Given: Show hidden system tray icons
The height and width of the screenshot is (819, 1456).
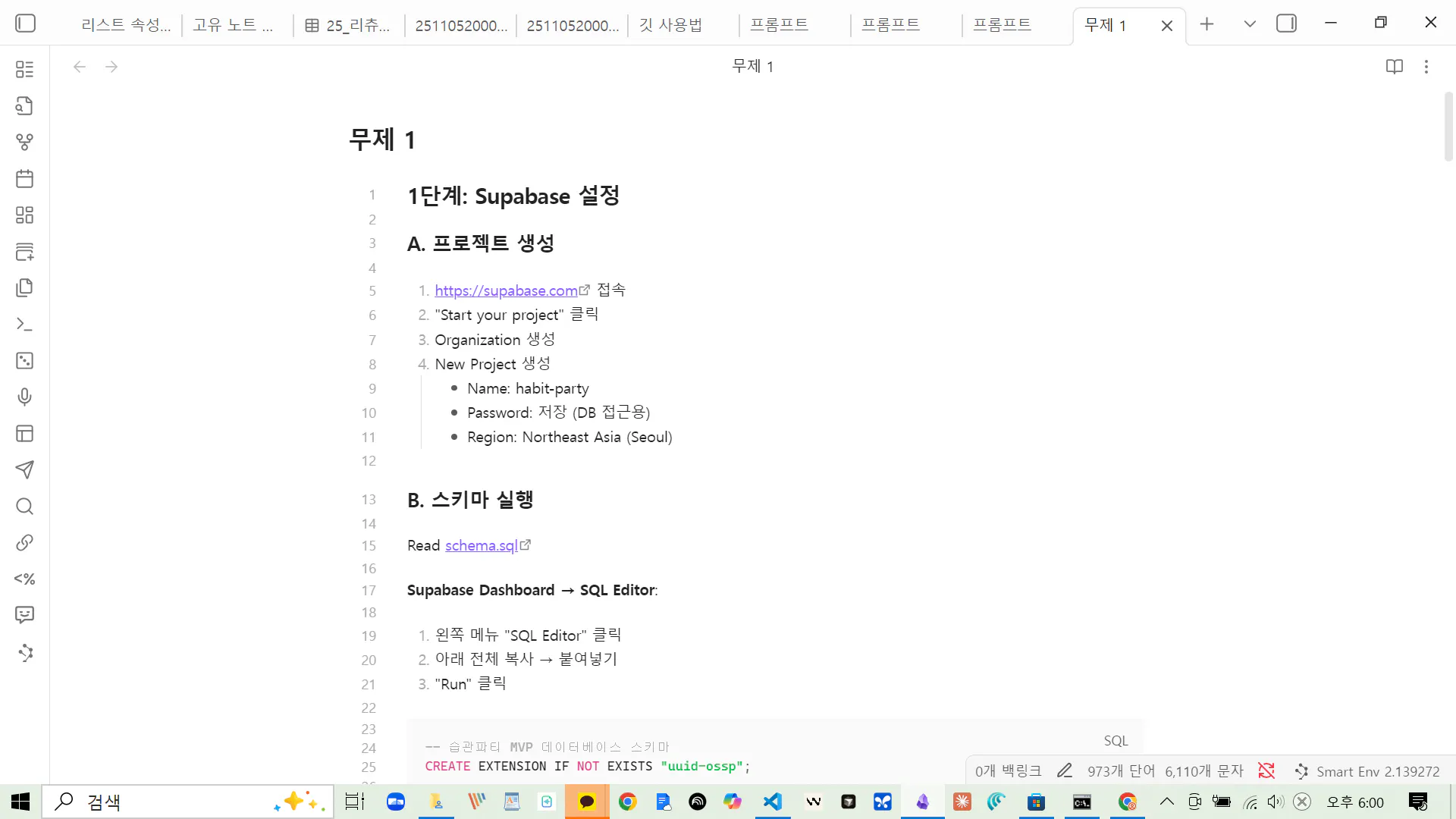Looking at the screenshot, I should (x=1167, y=802).
